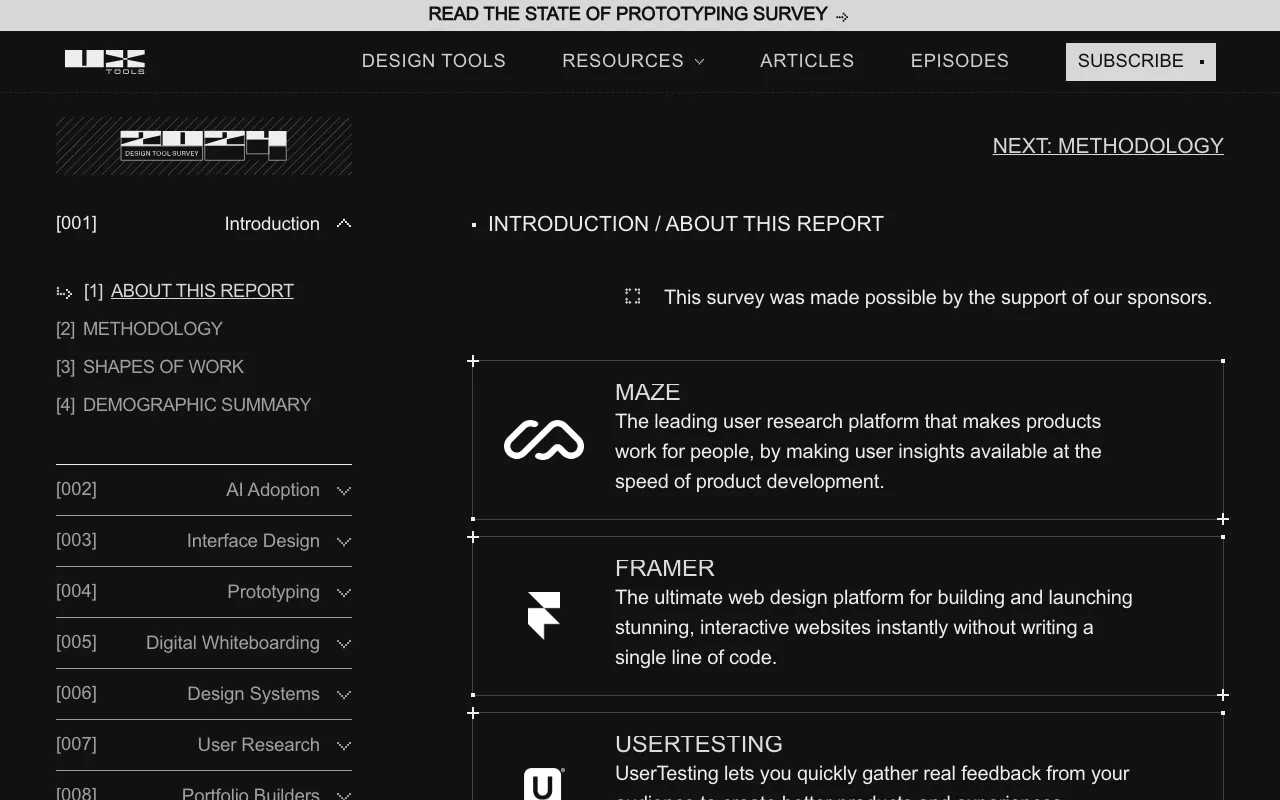Select the Portfolio Builders section label

pyautogui.click(x=251, y=793)
